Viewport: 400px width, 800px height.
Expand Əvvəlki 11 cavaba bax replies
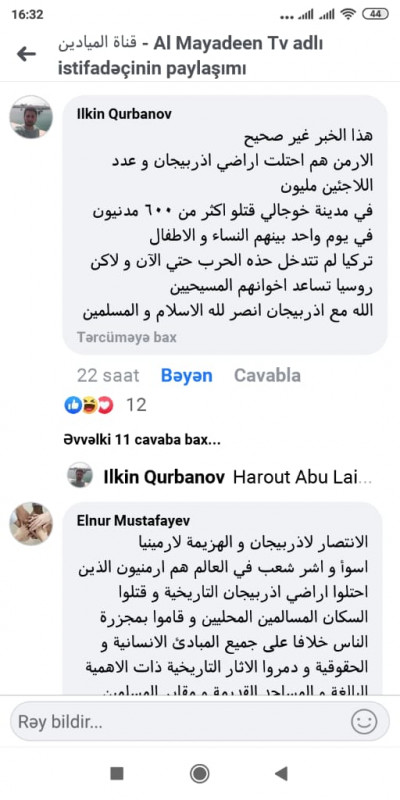[142, 440]
